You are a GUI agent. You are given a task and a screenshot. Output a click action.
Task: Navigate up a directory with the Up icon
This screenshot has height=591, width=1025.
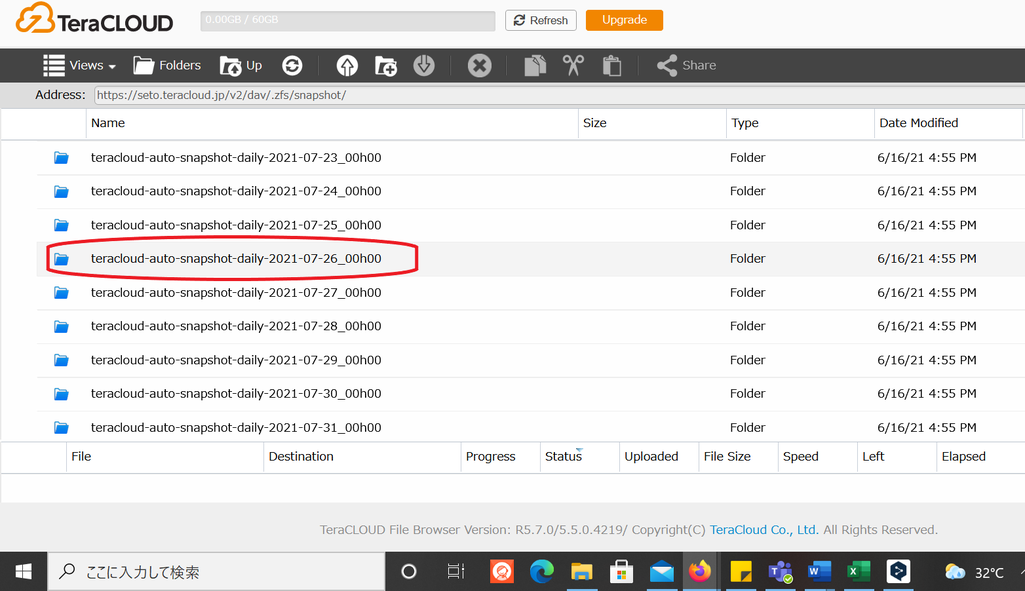pos(240,65)
